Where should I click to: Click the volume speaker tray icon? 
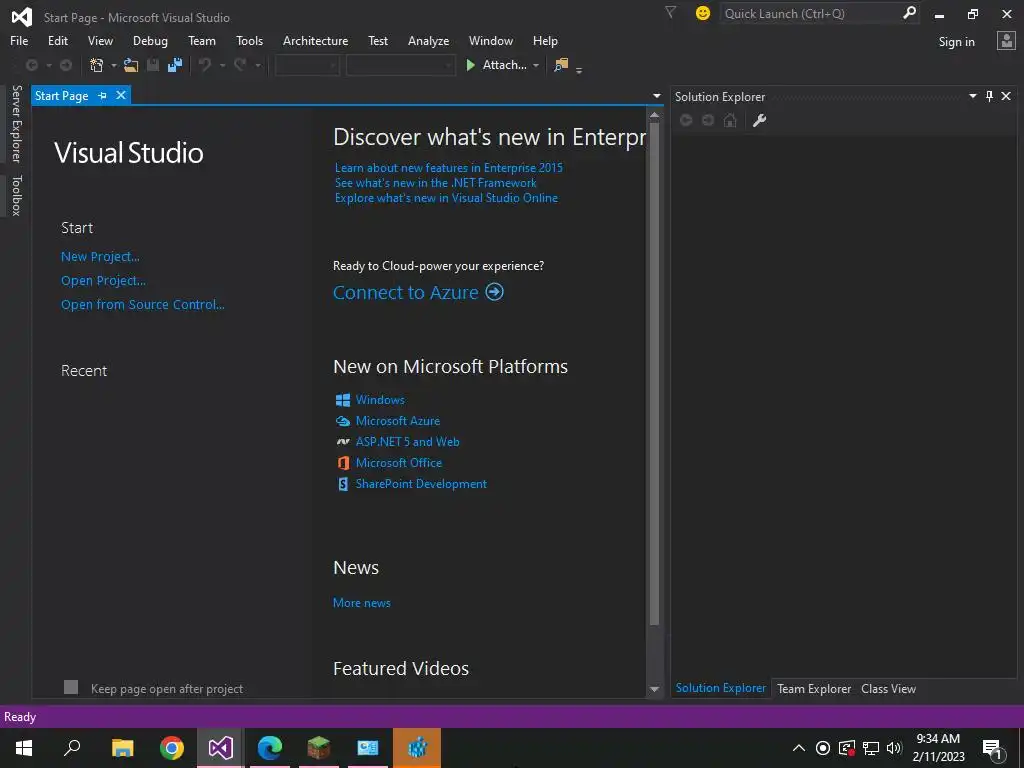[894, 748]
